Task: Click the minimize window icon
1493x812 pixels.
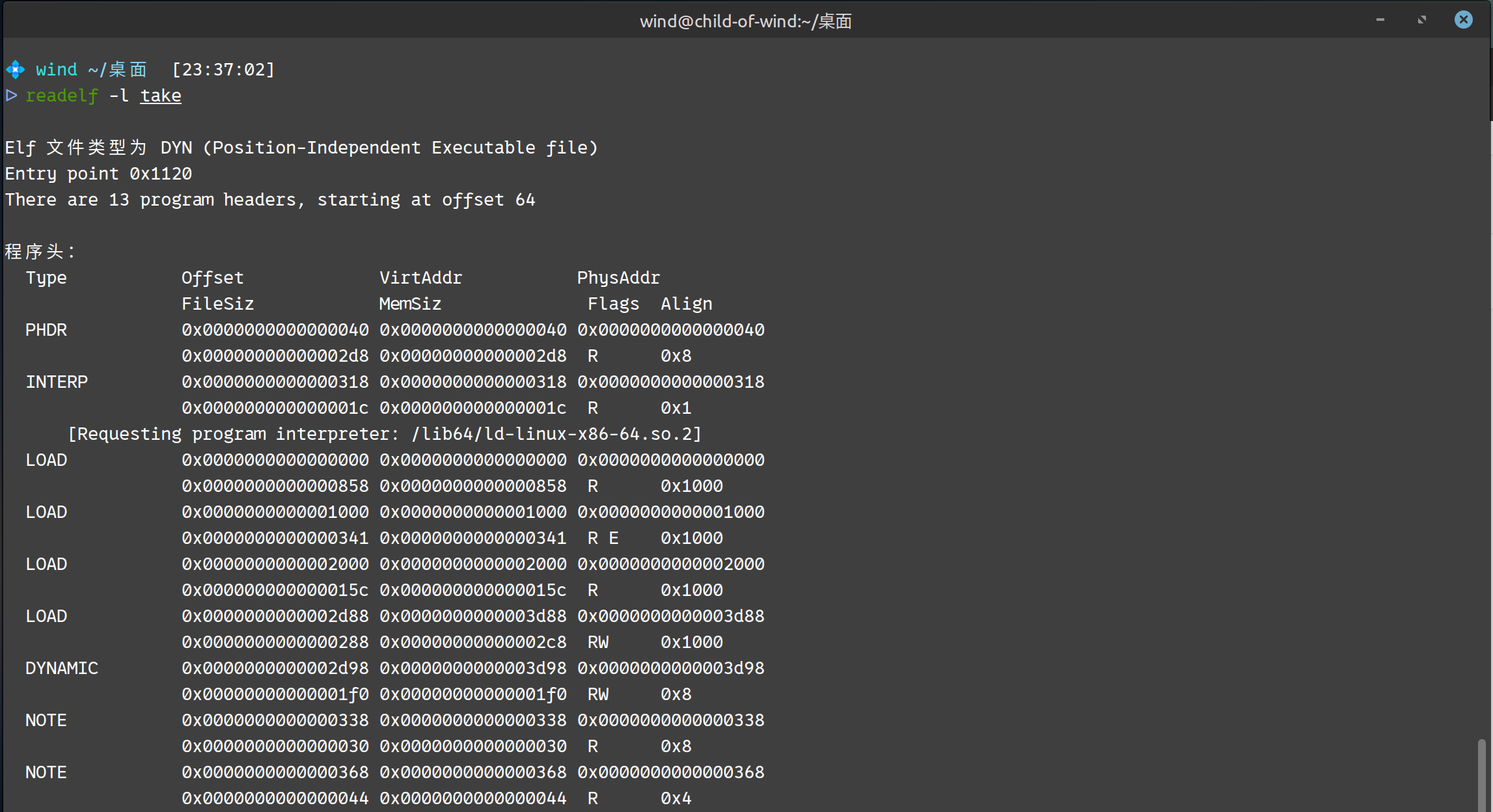Action: click(1380, 20)
